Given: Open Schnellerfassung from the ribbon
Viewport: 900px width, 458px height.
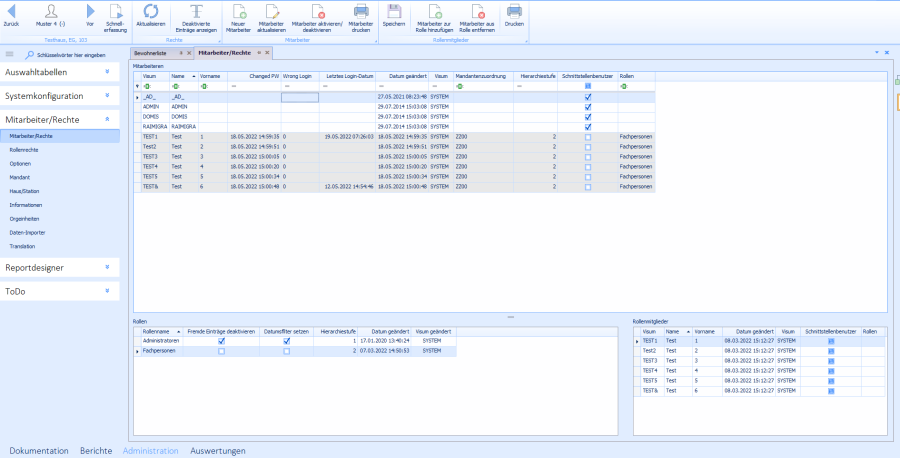Looking at the screenshot, I should coord(115,11).
